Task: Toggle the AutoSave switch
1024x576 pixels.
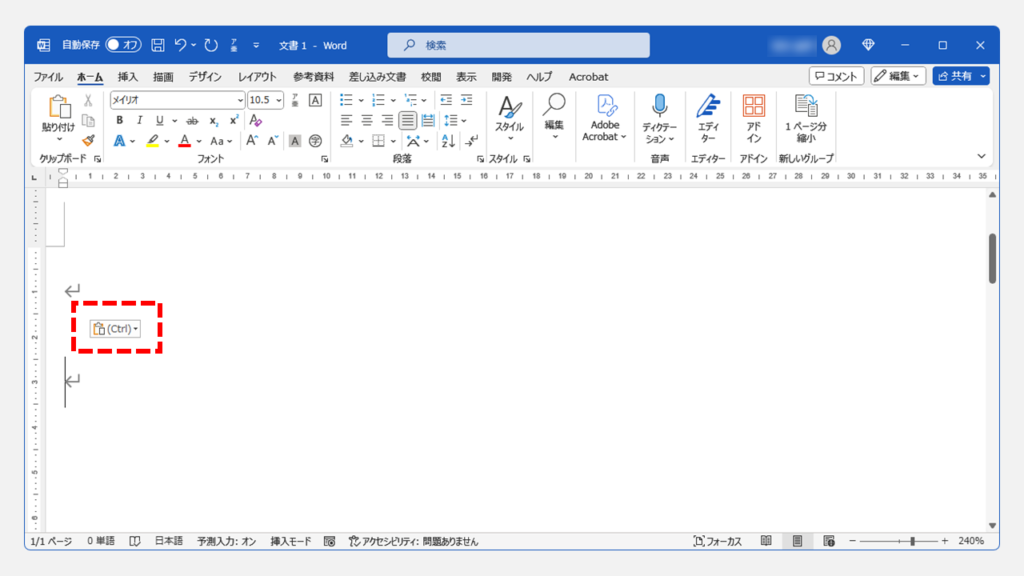Action: [x=124, y=45]
